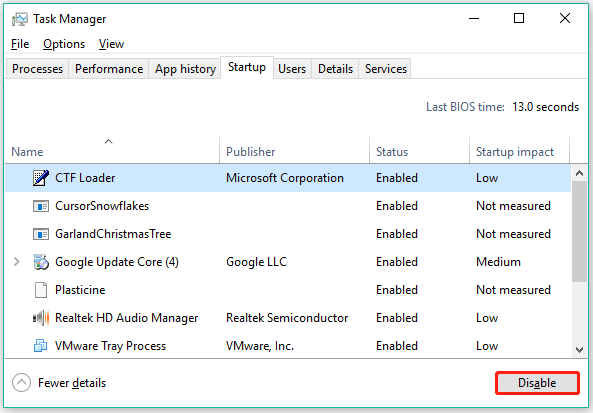The image size is (593, 413).
Task: Click the VMware, Inc. publisher cell
Action: (x=260, y=346)
